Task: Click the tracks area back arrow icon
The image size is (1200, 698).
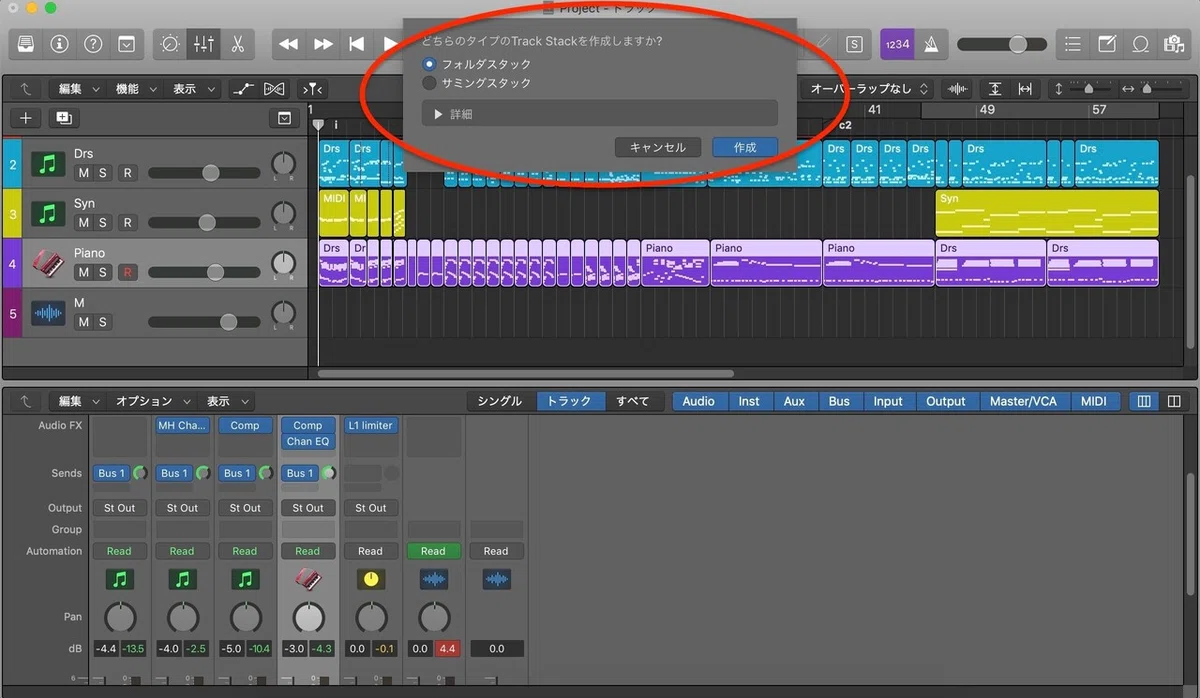Action: (x=25, y=89)
